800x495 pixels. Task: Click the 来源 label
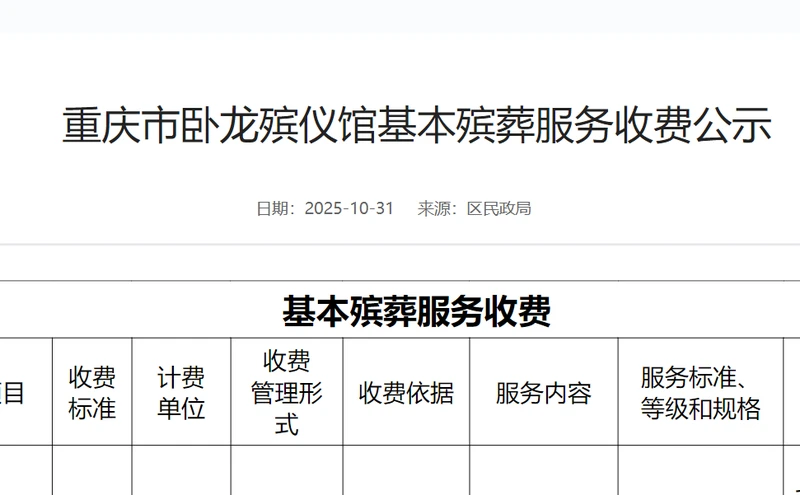pos(434,209)
